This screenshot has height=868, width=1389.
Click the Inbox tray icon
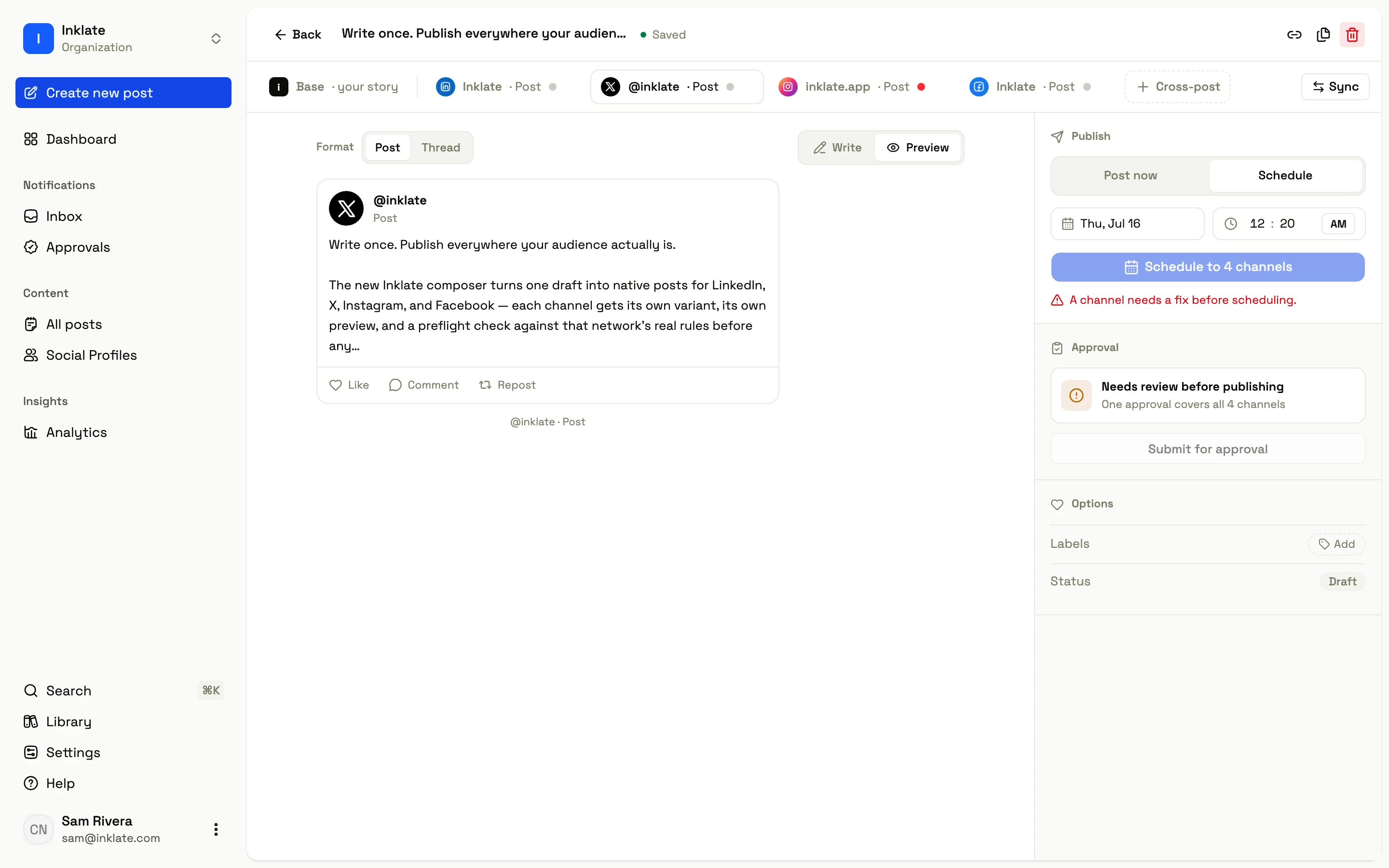[31, 216]
